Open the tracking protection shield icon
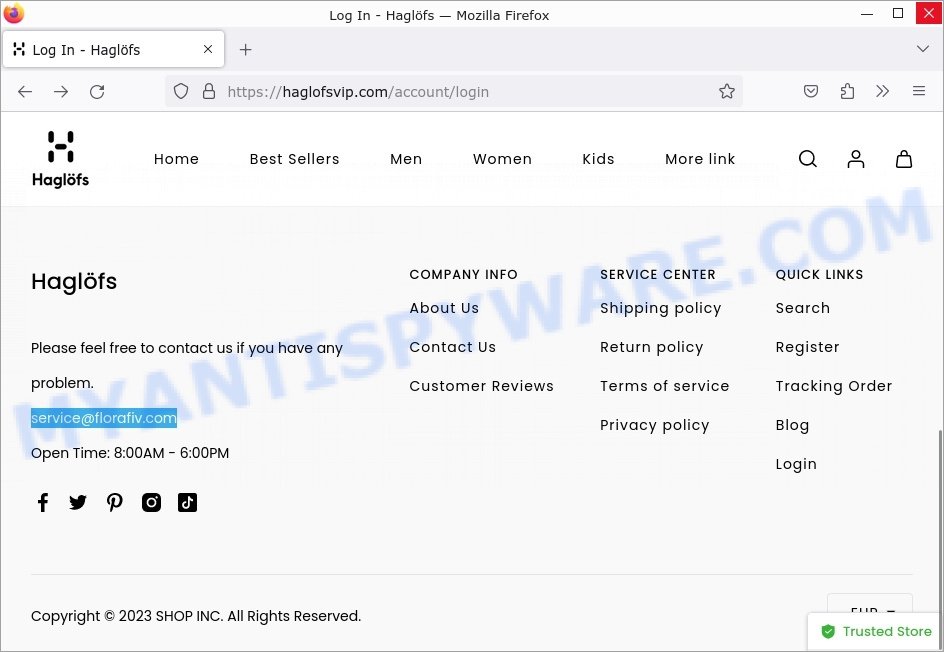 point(181,92)
